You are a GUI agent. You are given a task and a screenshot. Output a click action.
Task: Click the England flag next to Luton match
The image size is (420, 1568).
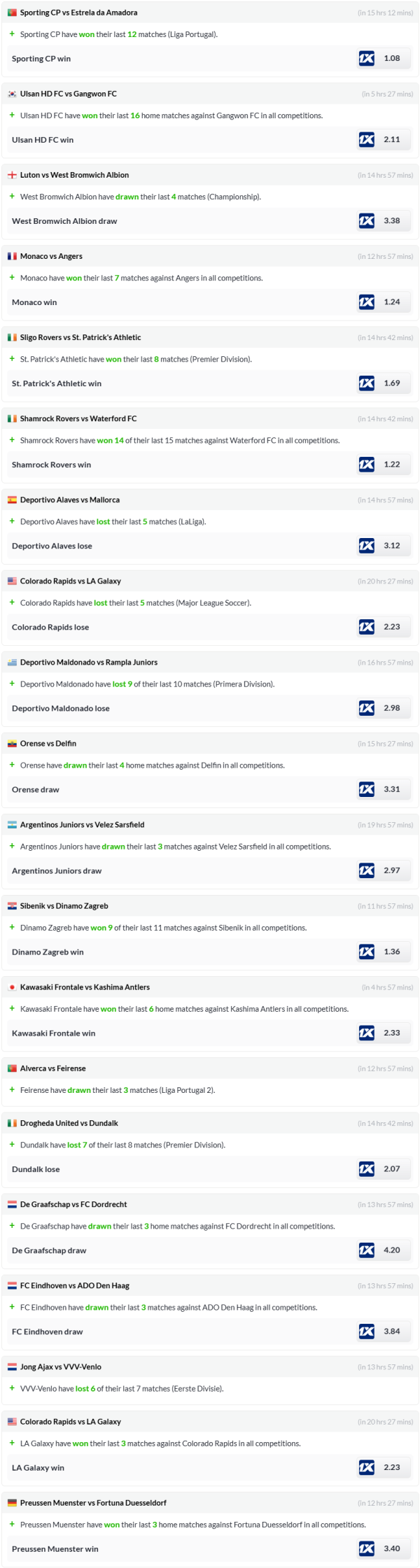point(12,176)
